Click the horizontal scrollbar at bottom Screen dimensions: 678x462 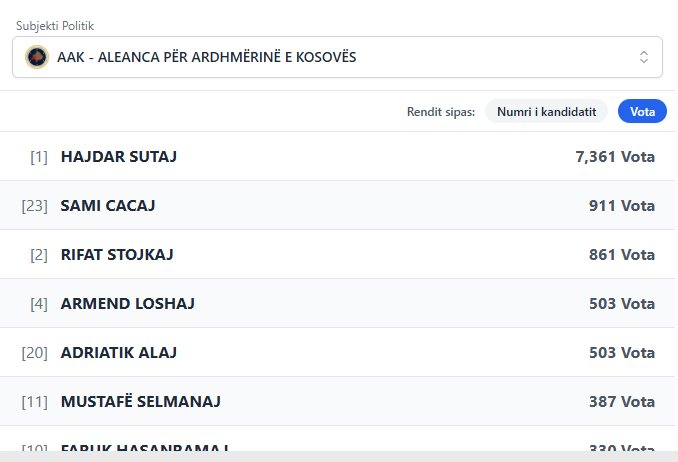(x=339, y=456)
